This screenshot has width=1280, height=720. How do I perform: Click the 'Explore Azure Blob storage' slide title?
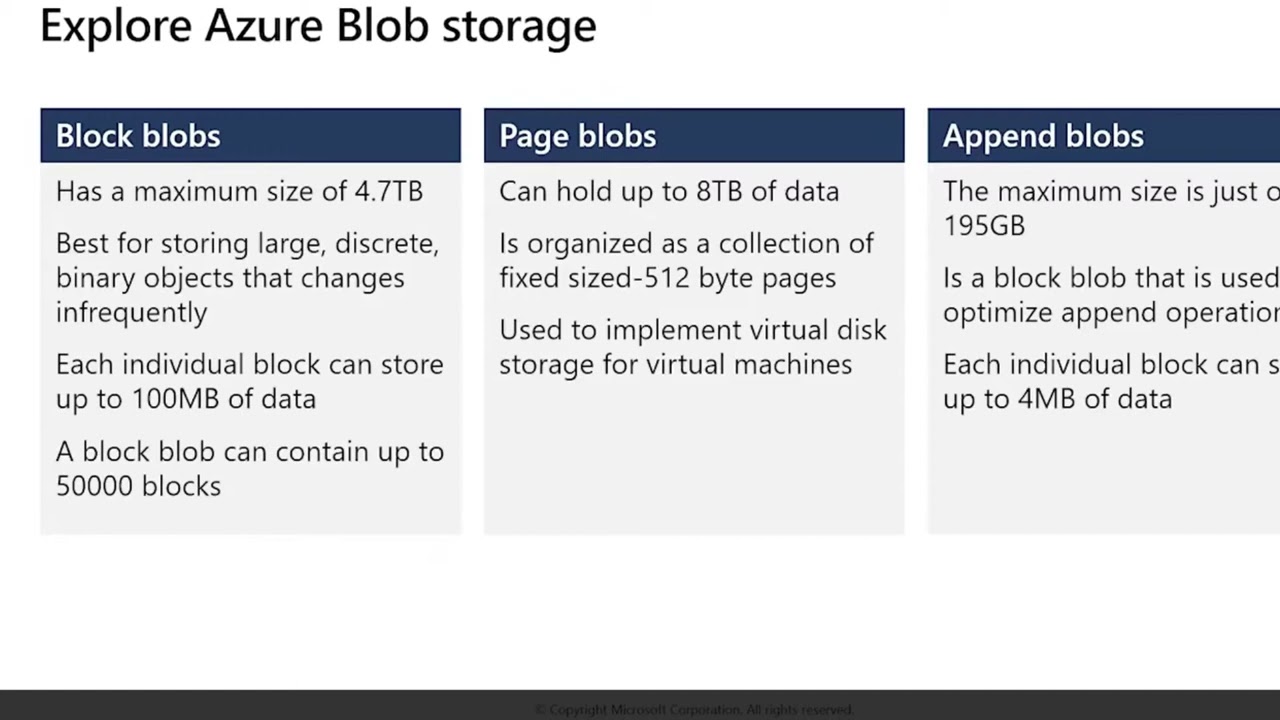[x=318, y=25]
